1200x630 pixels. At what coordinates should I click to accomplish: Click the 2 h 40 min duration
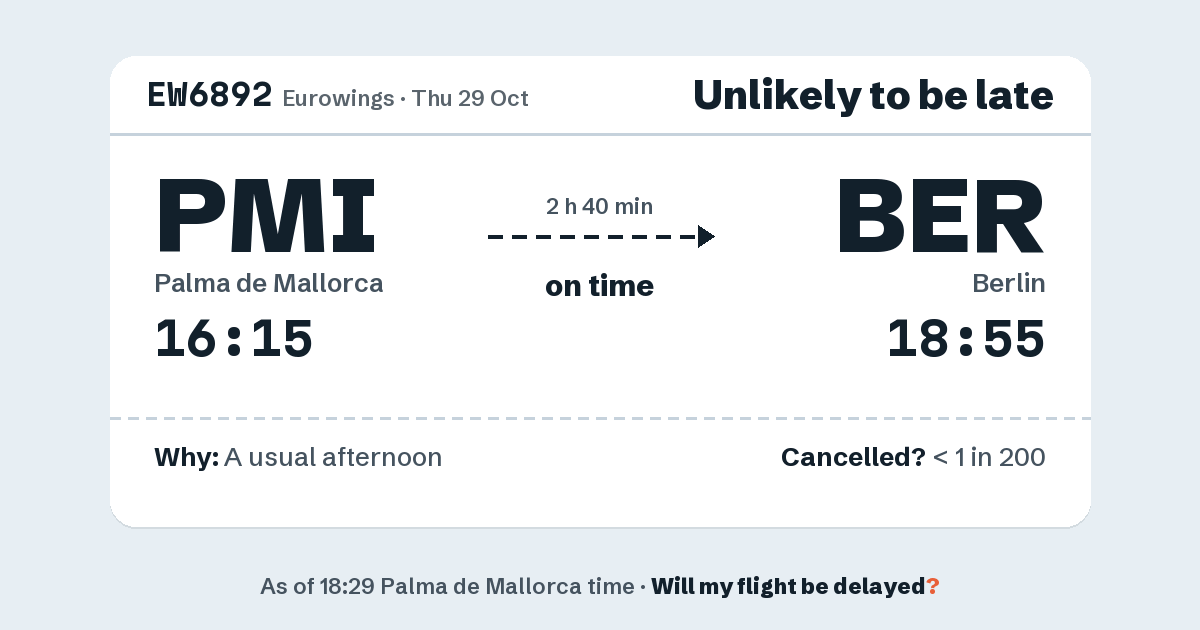(x=600, y=207)
